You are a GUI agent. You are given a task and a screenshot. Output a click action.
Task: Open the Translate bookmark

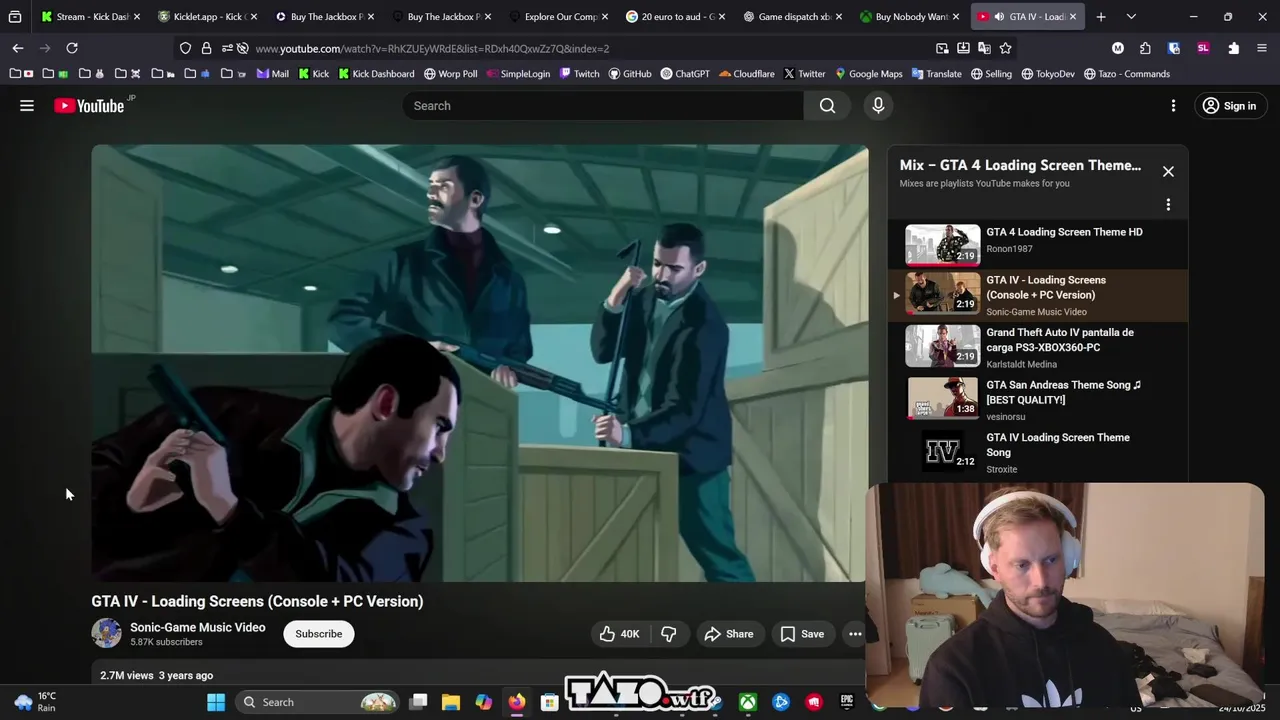[x=936, y=74]
